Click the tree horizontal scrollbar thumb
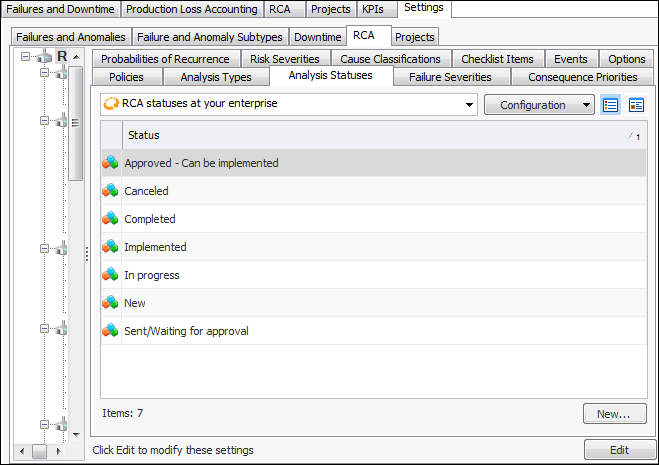 click(40, 451)
